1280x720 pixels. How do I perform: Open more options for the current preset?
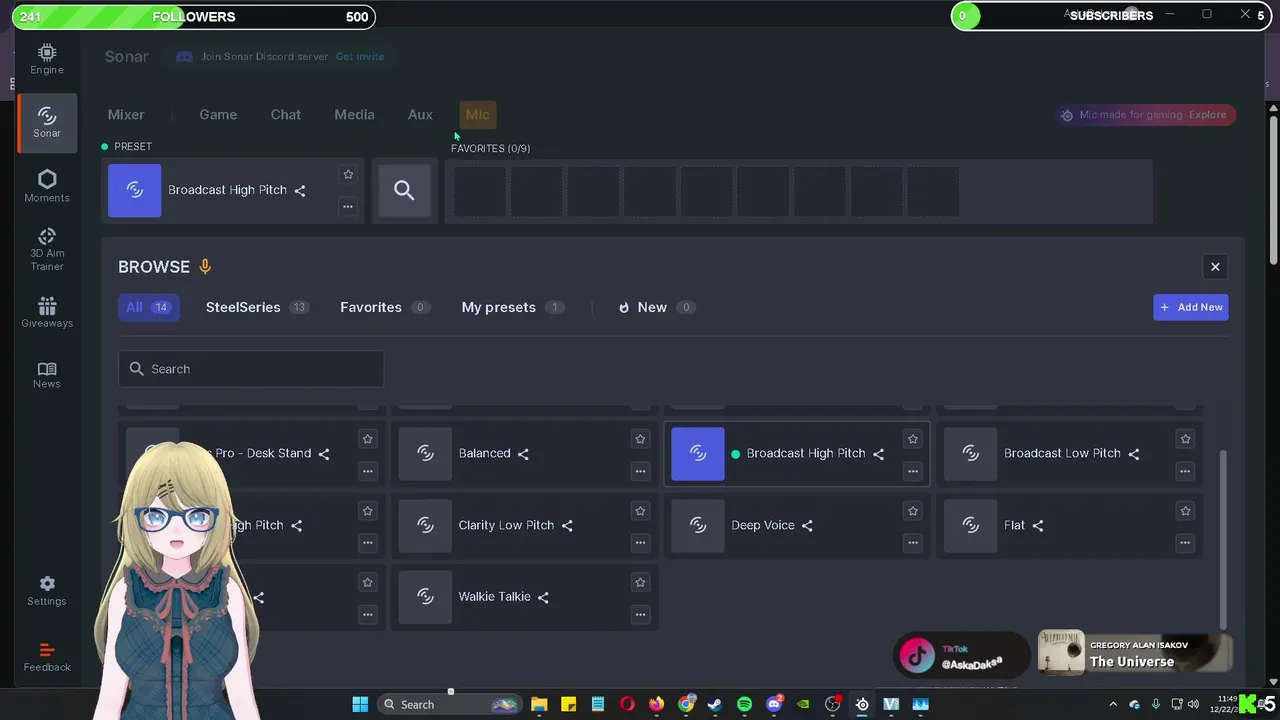click(348, 207)
